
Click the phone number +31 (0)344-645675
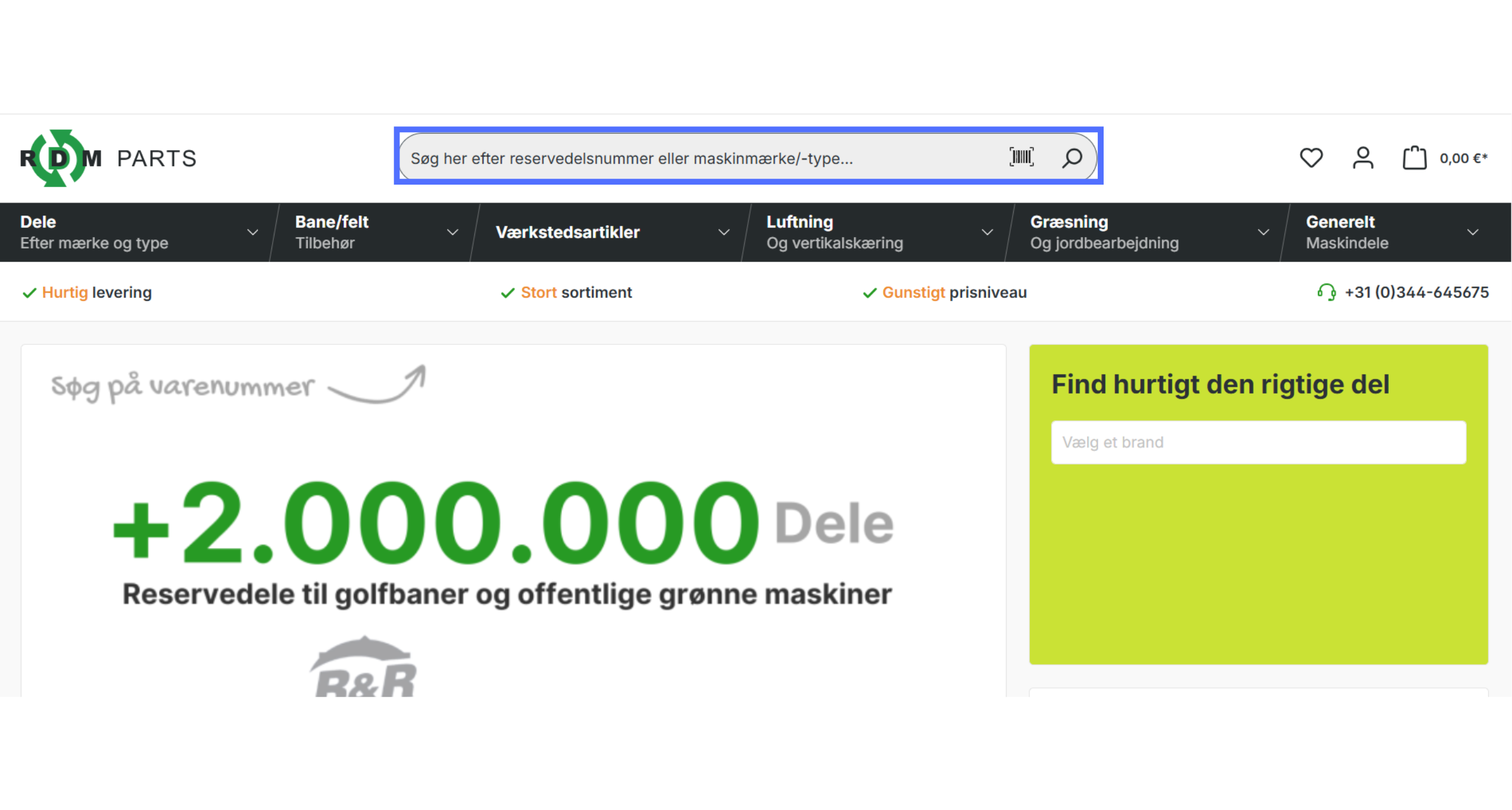click(x=1416, y=292)
